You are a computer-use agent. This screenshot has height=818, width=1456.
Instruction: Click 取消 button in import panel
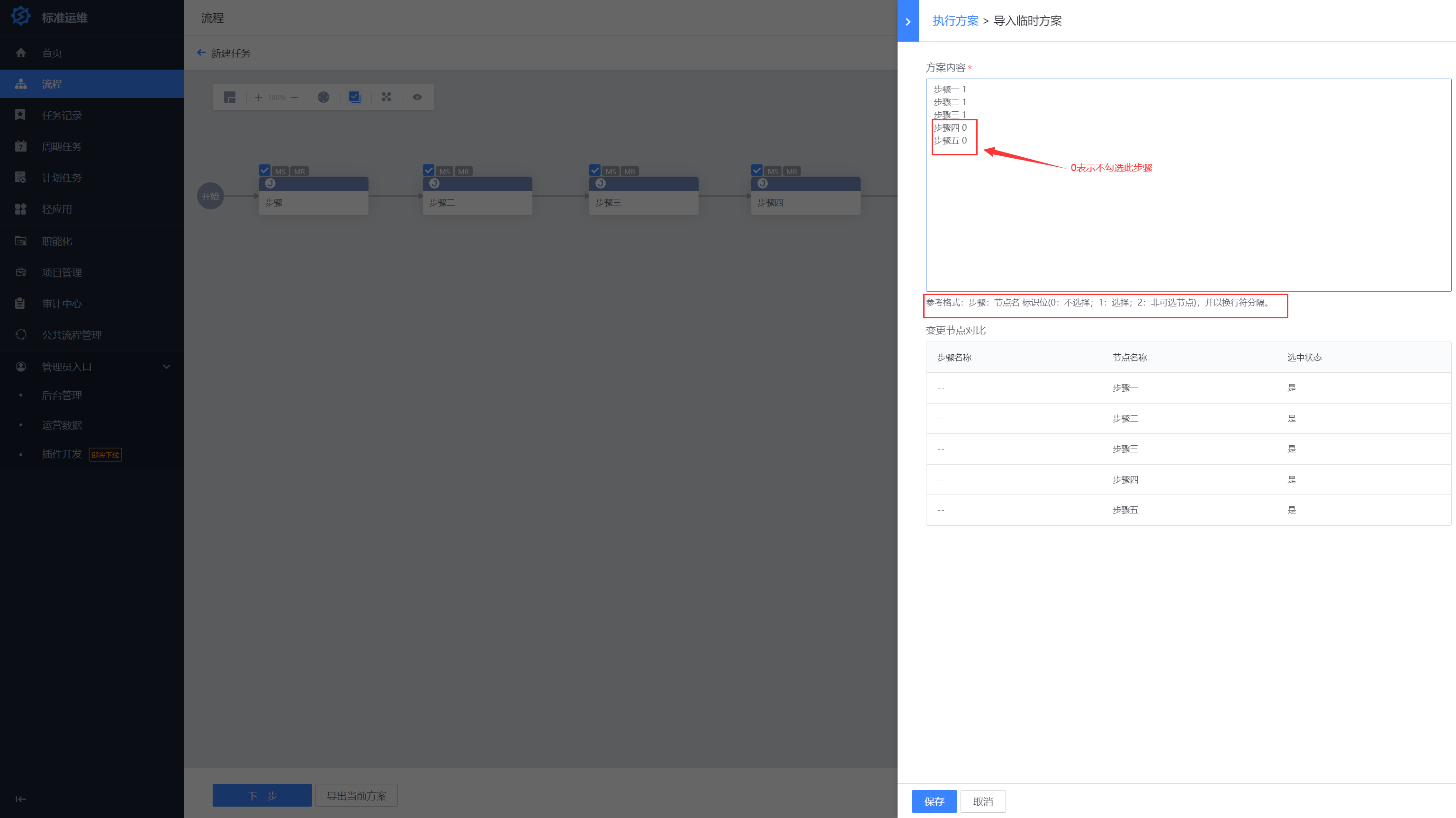tap(983, 801)
